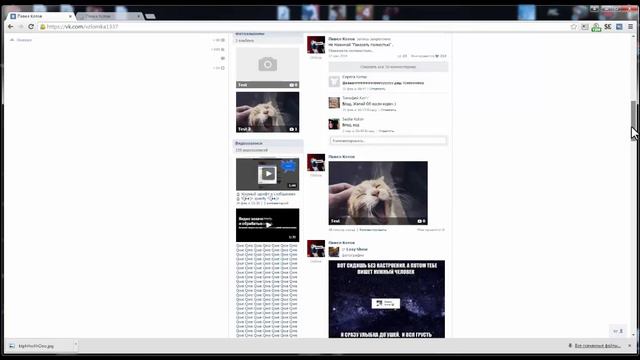Click the author avatar on the meme post
Screen dimensions: 640x360
316,249
